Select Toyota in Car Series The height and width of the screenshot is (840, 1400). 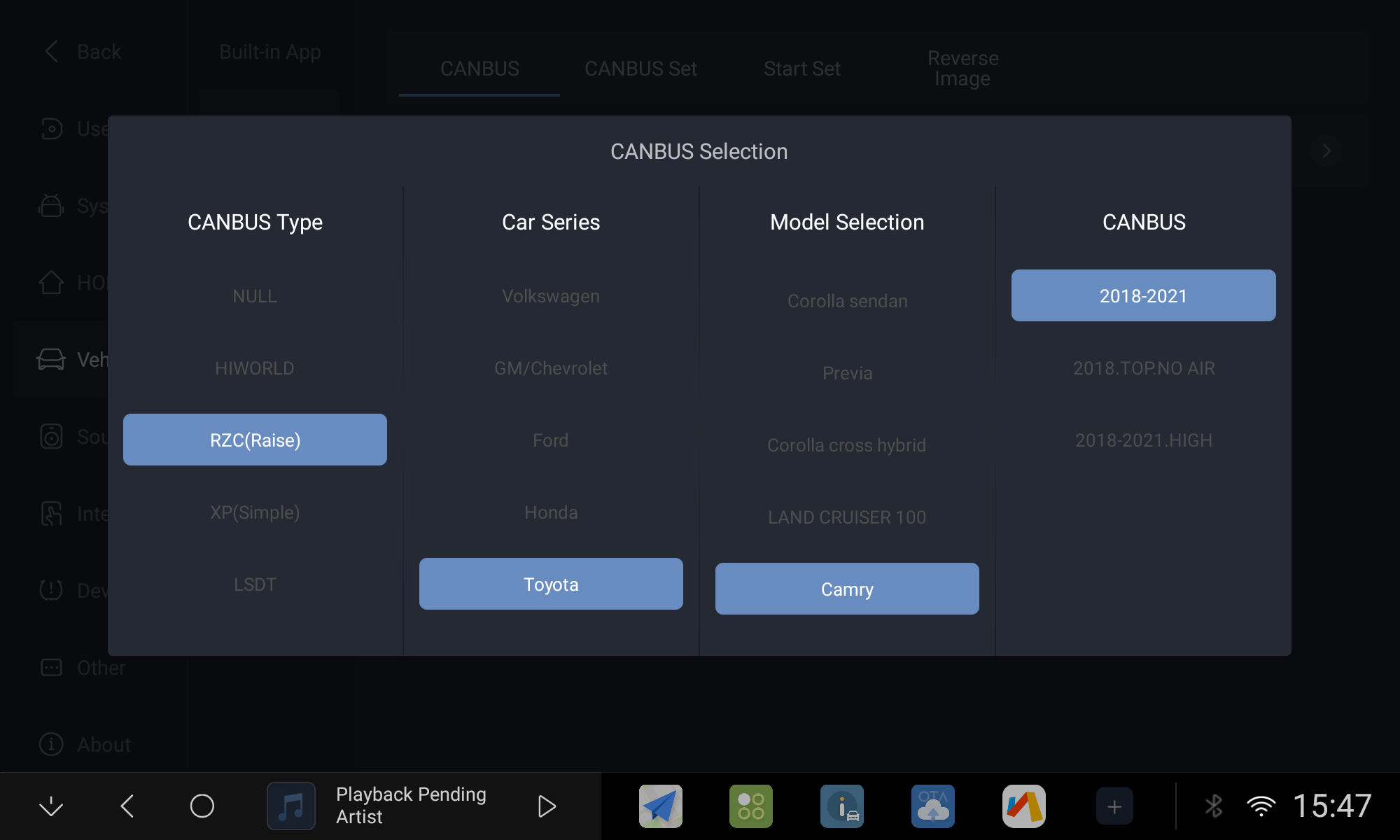[551, 584]
